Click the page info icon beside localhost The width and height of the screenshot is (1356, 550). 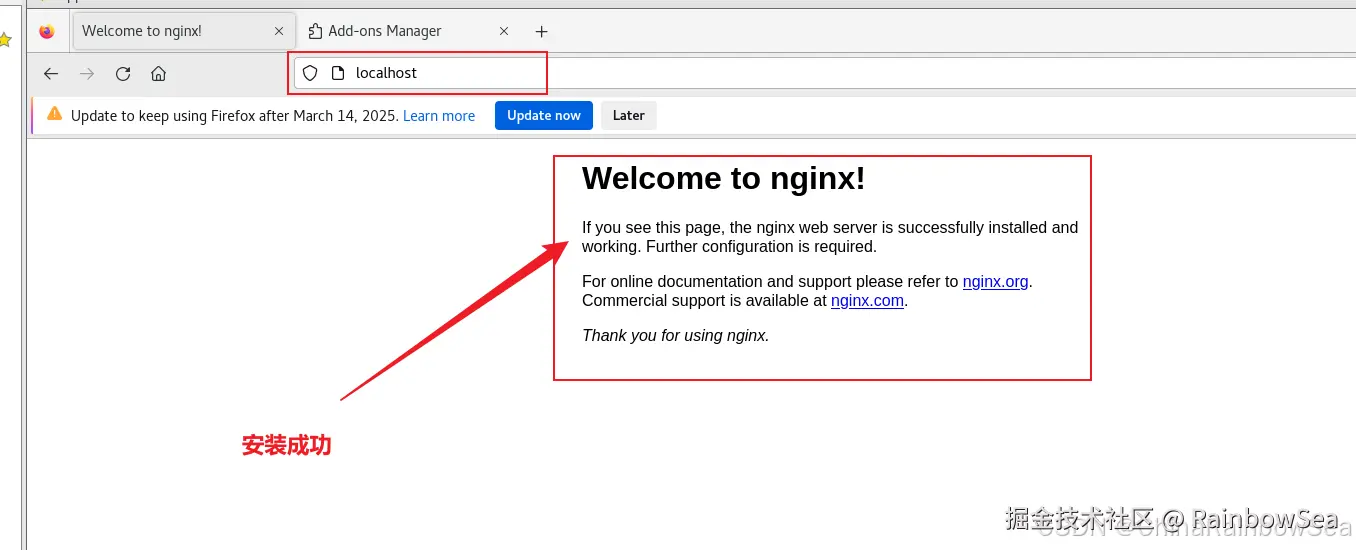click(x=338, y=73)
